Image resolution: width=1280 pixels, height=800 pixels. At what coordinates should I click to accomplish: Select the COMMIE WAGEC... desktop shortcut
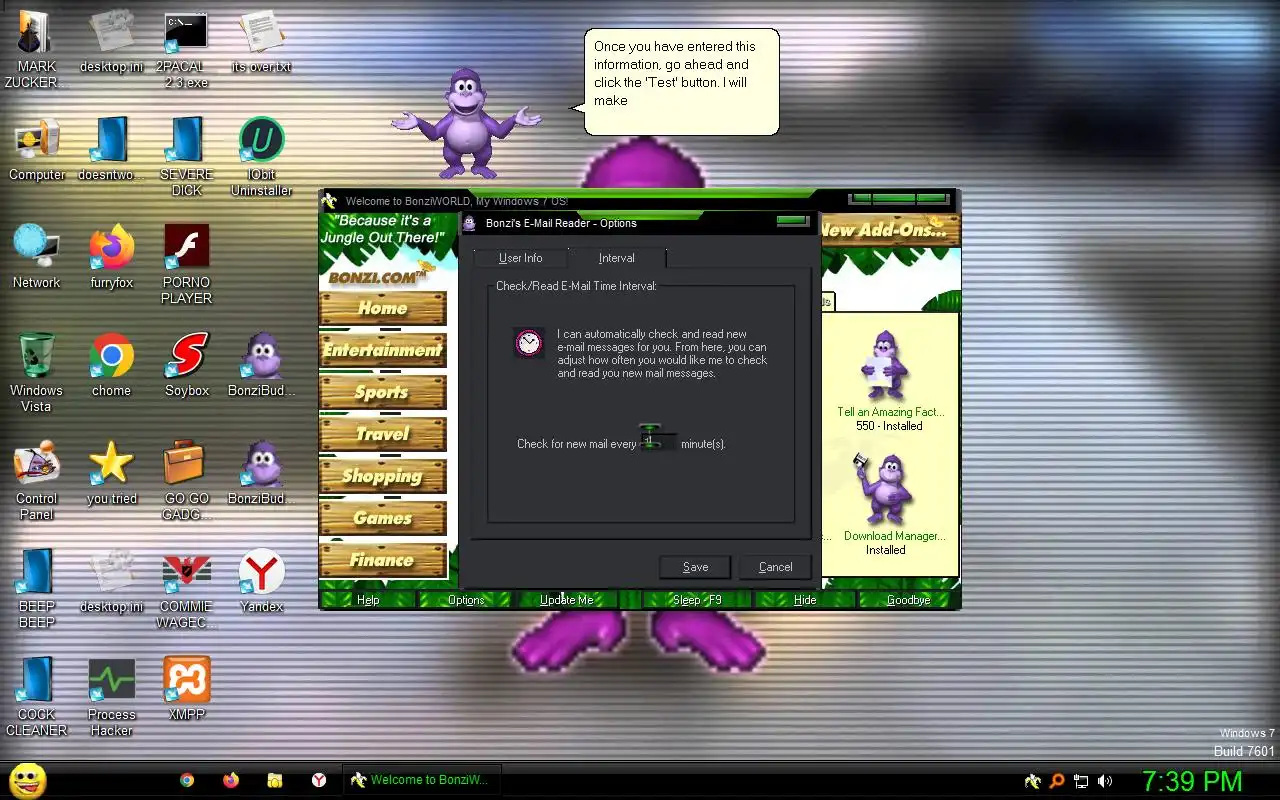tap(187, 588)
